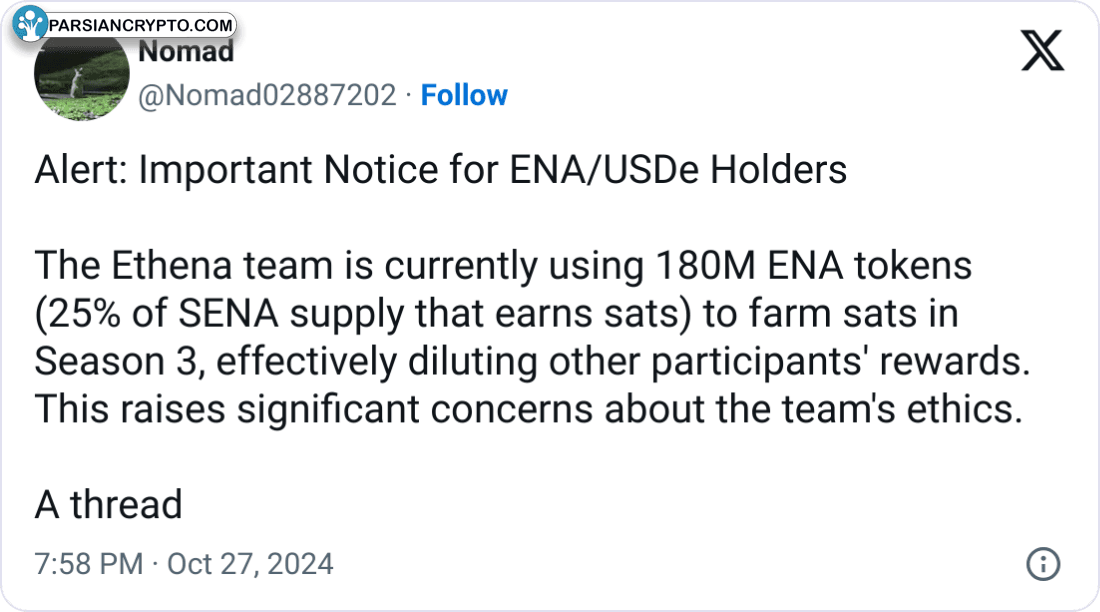Open the @Nomad02887202 handle link
The width and height of the screenshot is (1100, 612).
coord(266,95)
